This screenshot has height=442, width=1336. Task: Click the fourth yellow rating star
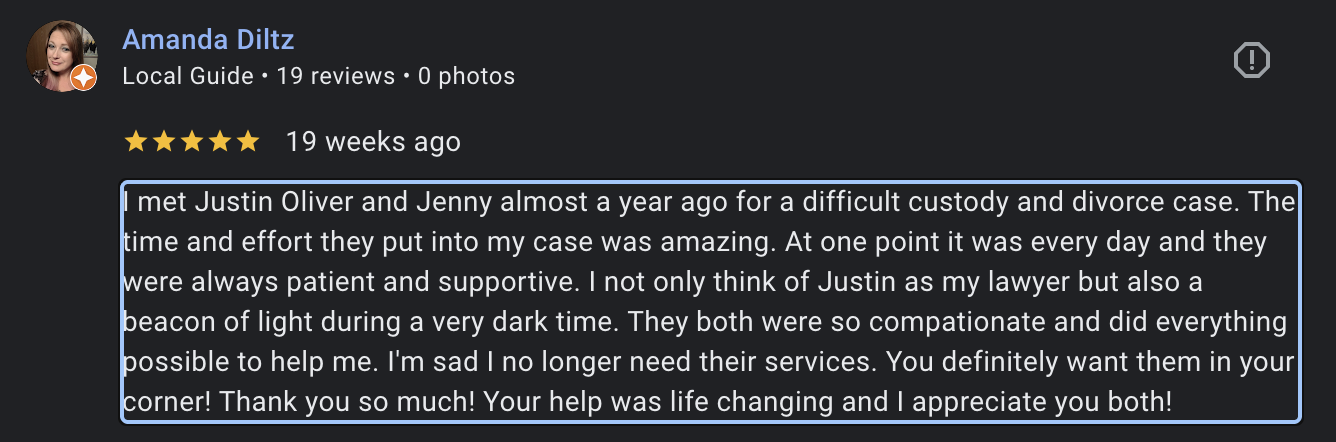coord(219,142)
